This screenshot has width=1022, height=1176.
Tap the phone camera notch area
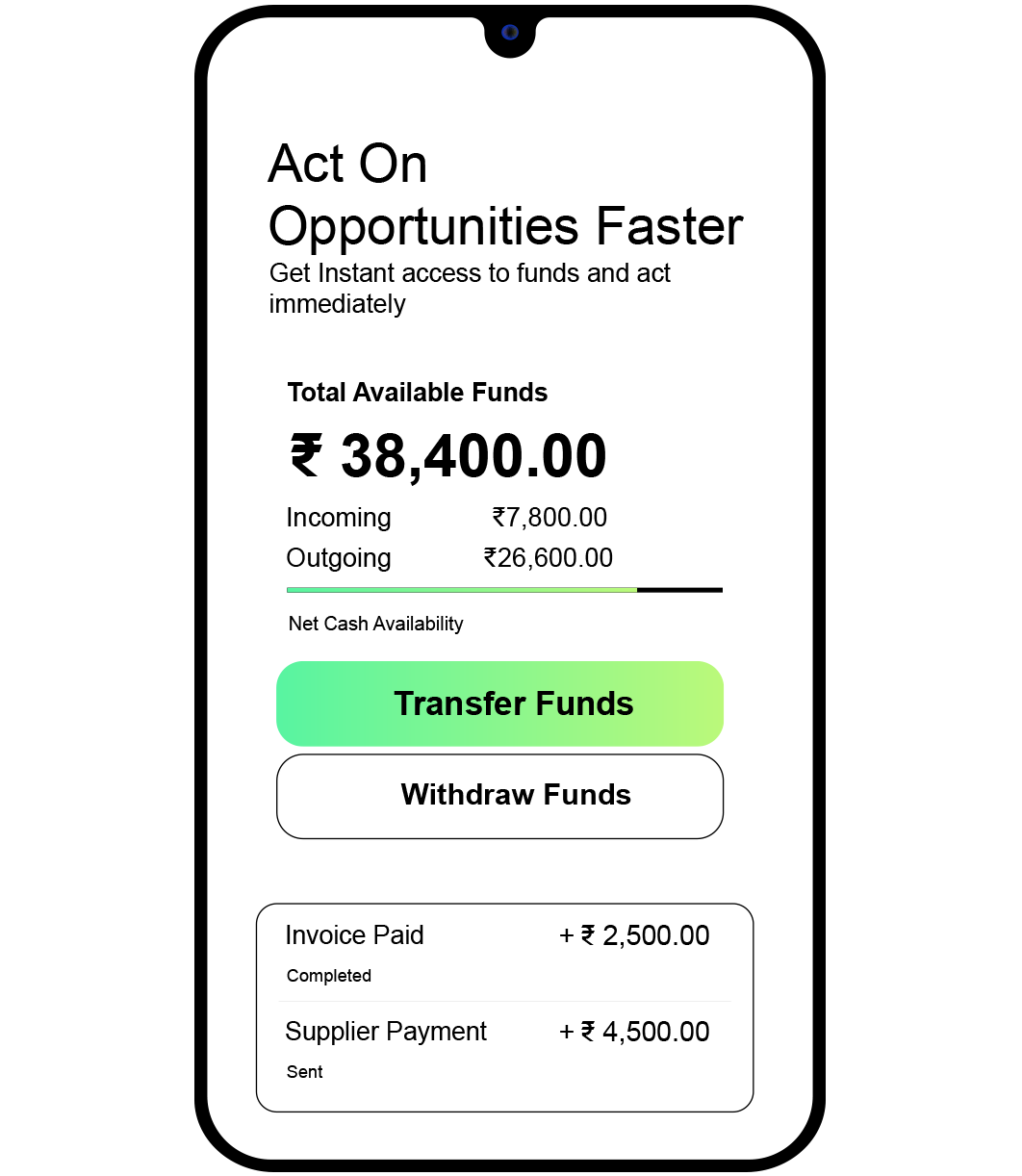[x=509, y=32]
